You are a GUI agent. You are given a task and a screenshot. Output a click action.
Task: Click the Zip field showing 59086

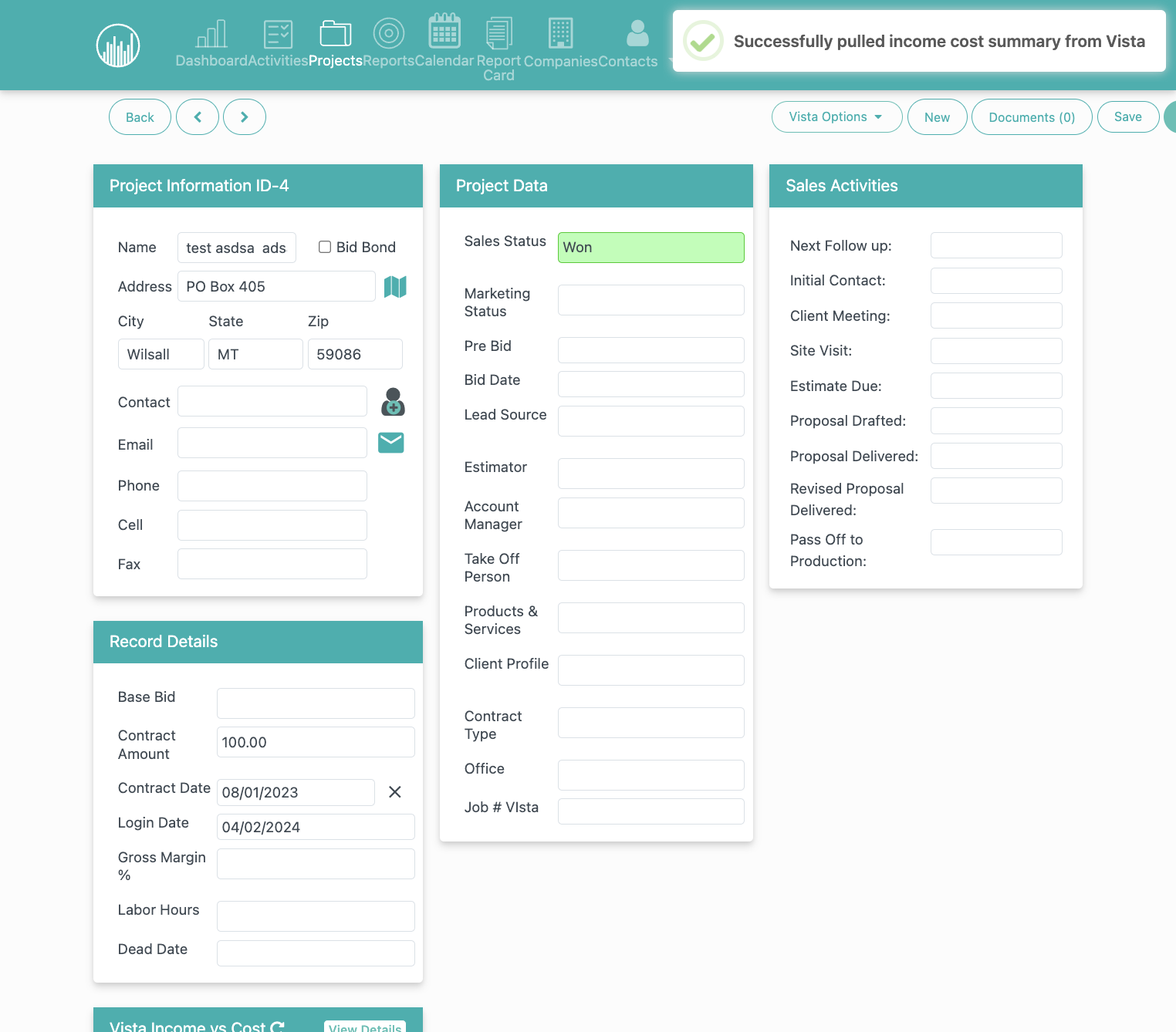355,354
